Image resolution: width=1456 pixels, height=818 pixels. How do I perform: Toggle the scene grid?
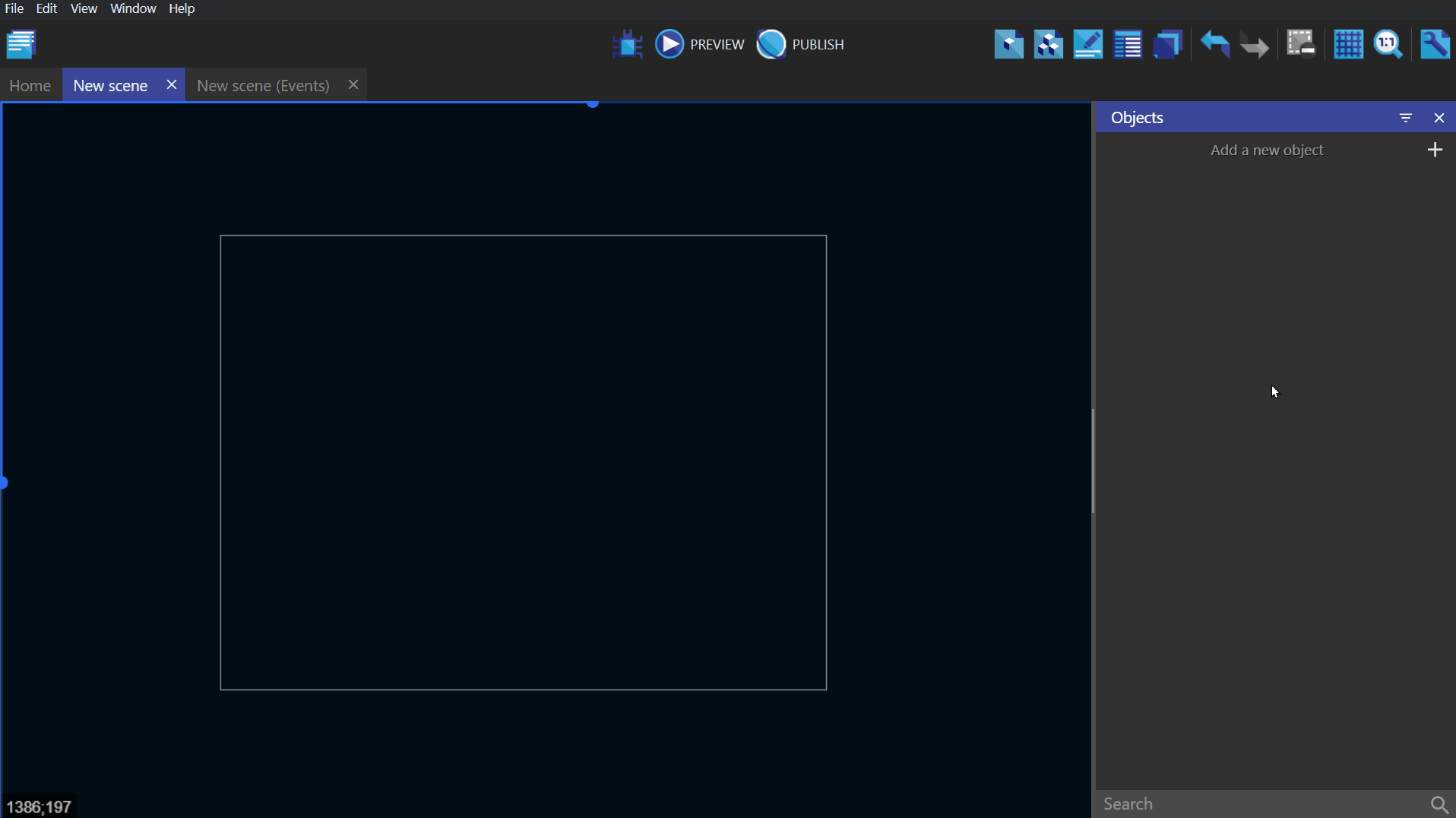point(1348,44)
